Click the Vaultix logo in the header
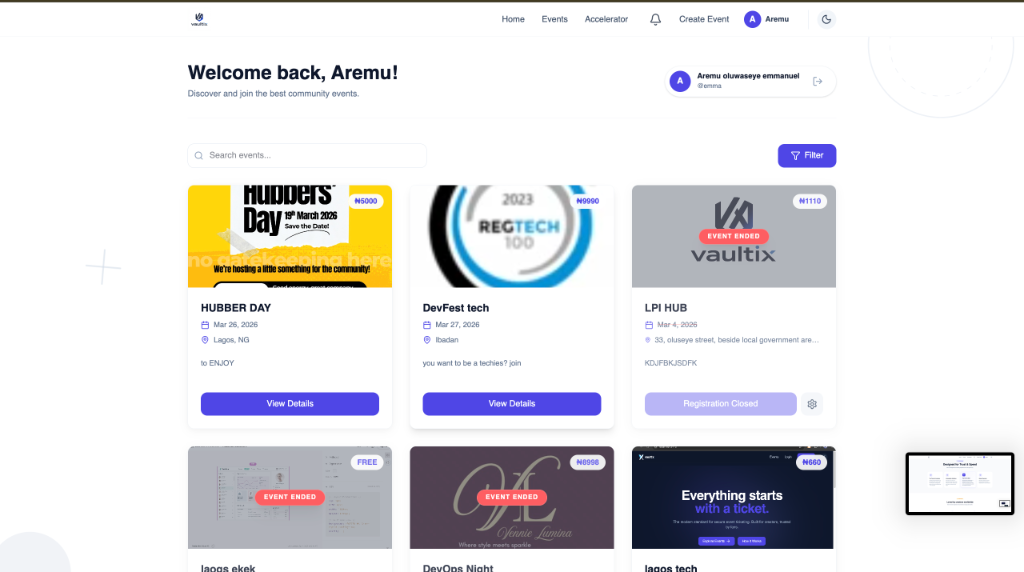This screenshot has height=572, width=1024. (199, 20)
